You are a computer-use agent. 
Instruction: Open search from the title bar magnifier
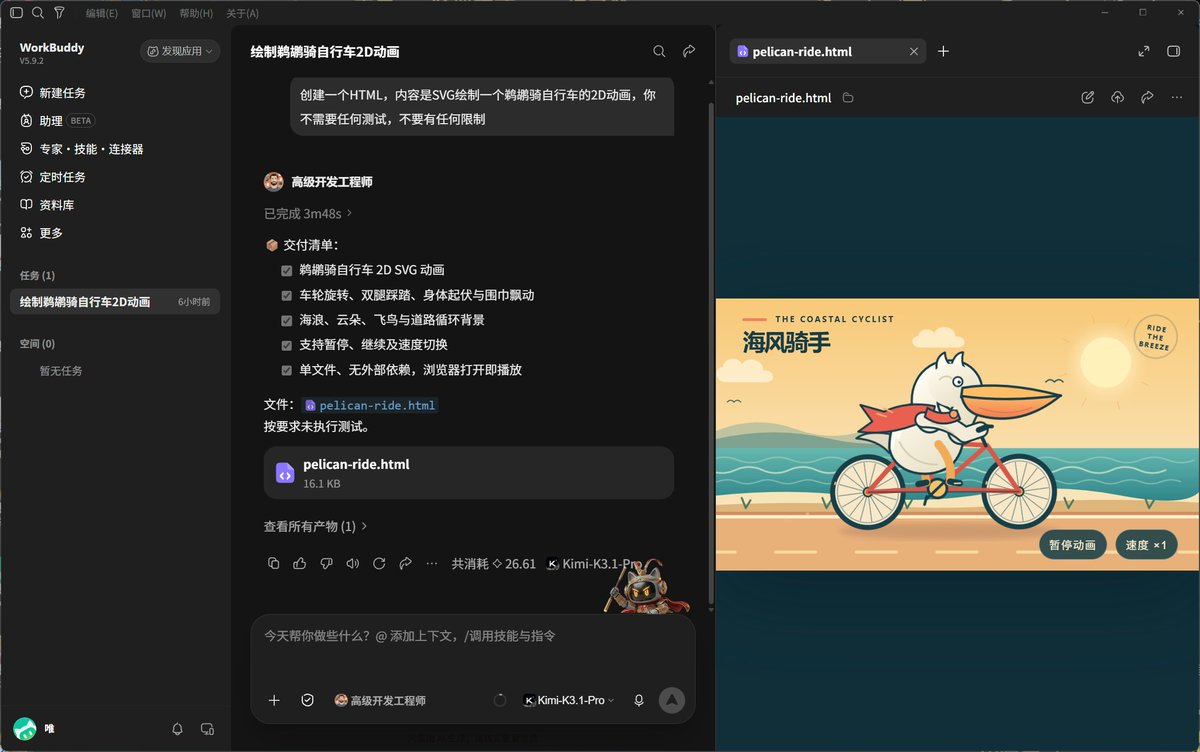pos(38,13)
